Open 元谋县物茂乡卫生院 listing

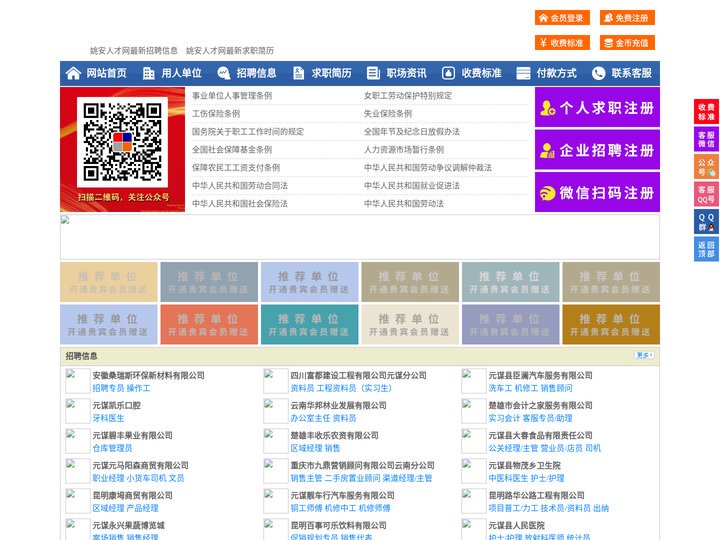click(x=524, y=465)
